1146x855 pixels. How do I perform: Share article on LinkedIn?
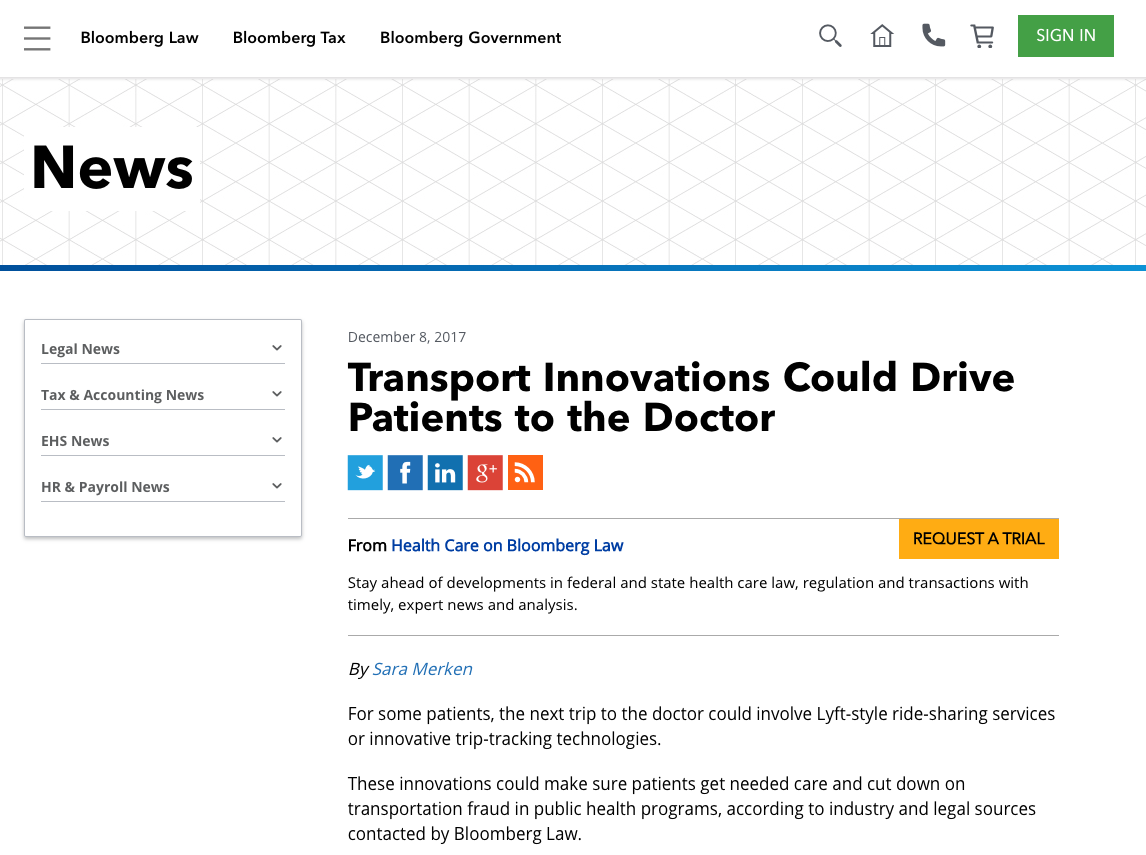[445, 472]
